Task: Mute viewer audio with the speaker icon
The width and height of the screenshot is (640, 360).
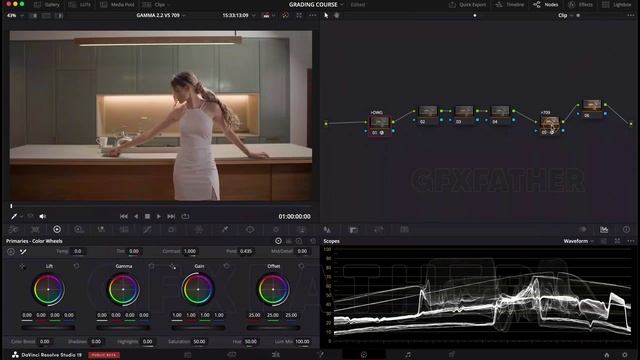Action: [42, 216]
